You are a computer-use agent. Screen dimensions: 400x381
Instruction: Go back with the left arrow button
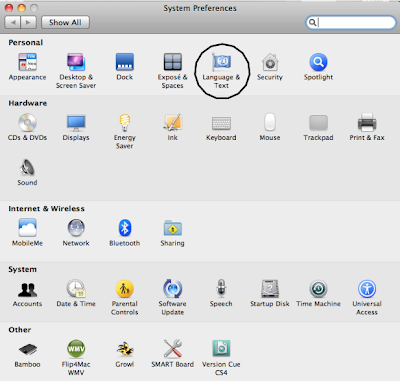click(13, 22)
